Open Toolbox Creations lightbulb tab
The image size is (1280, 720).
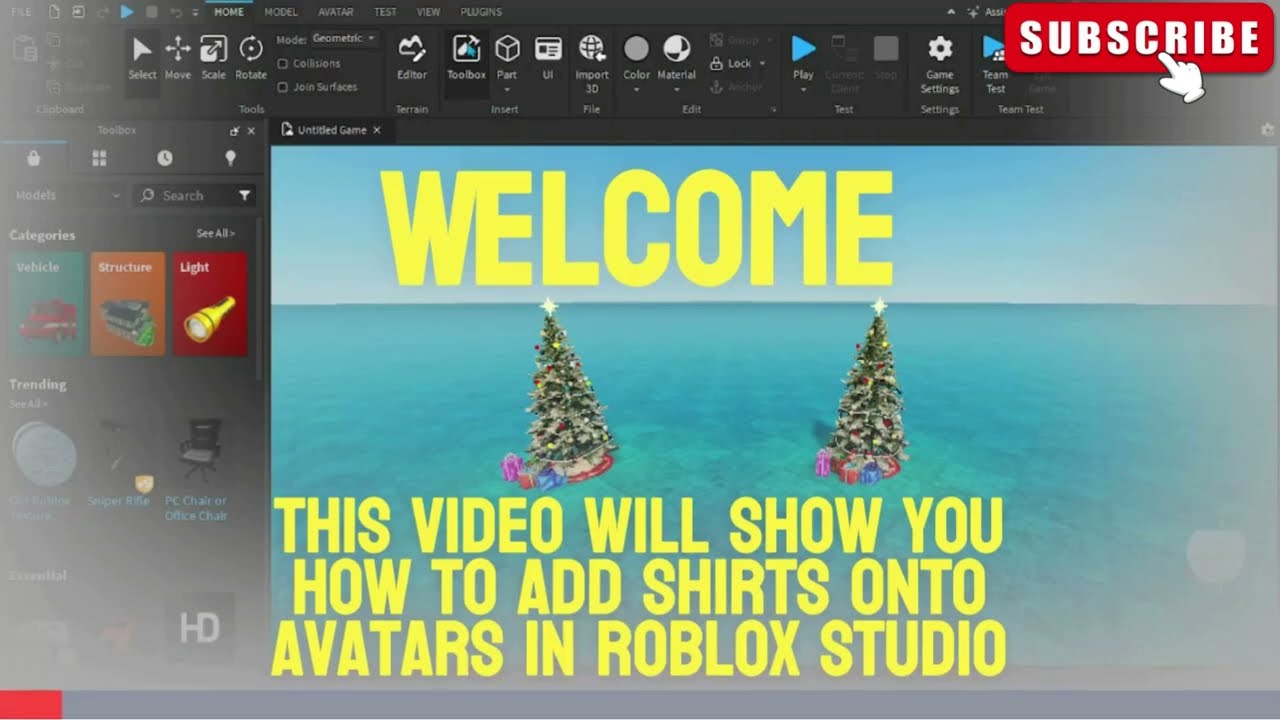click(x=230, y=158)
